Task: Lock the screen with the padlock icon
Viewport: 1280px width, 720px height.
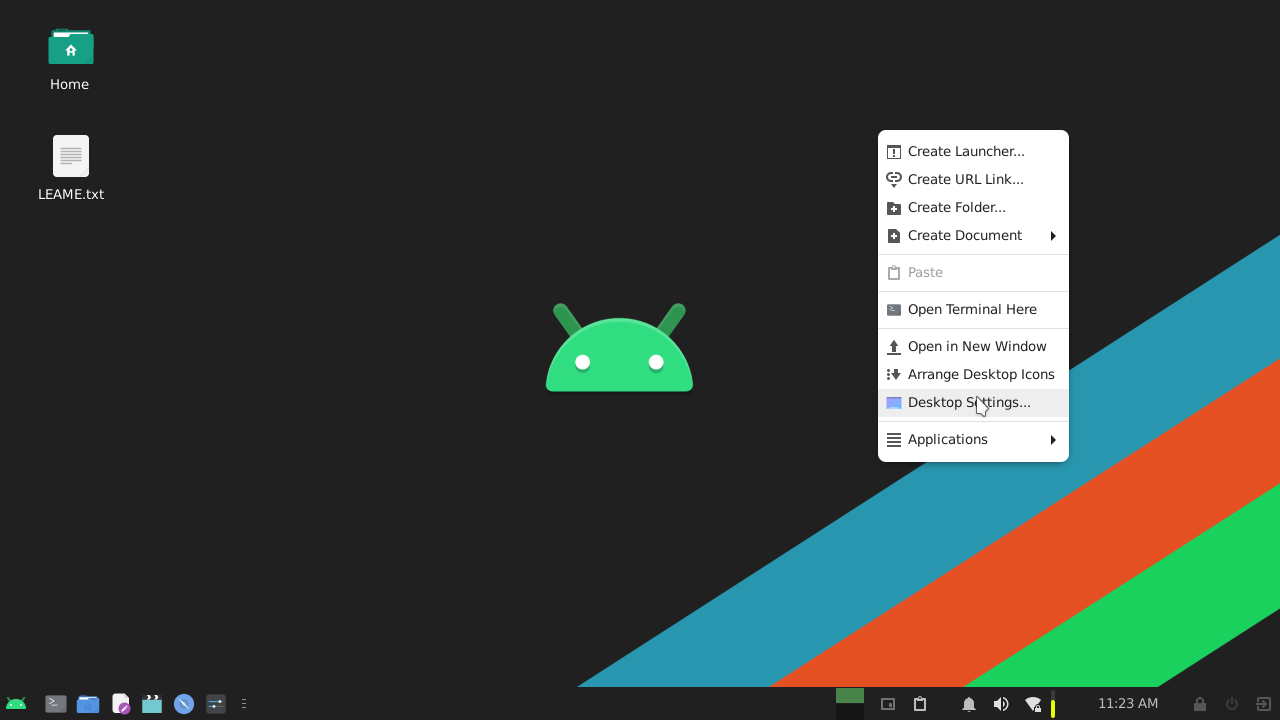Action: 1200,704
